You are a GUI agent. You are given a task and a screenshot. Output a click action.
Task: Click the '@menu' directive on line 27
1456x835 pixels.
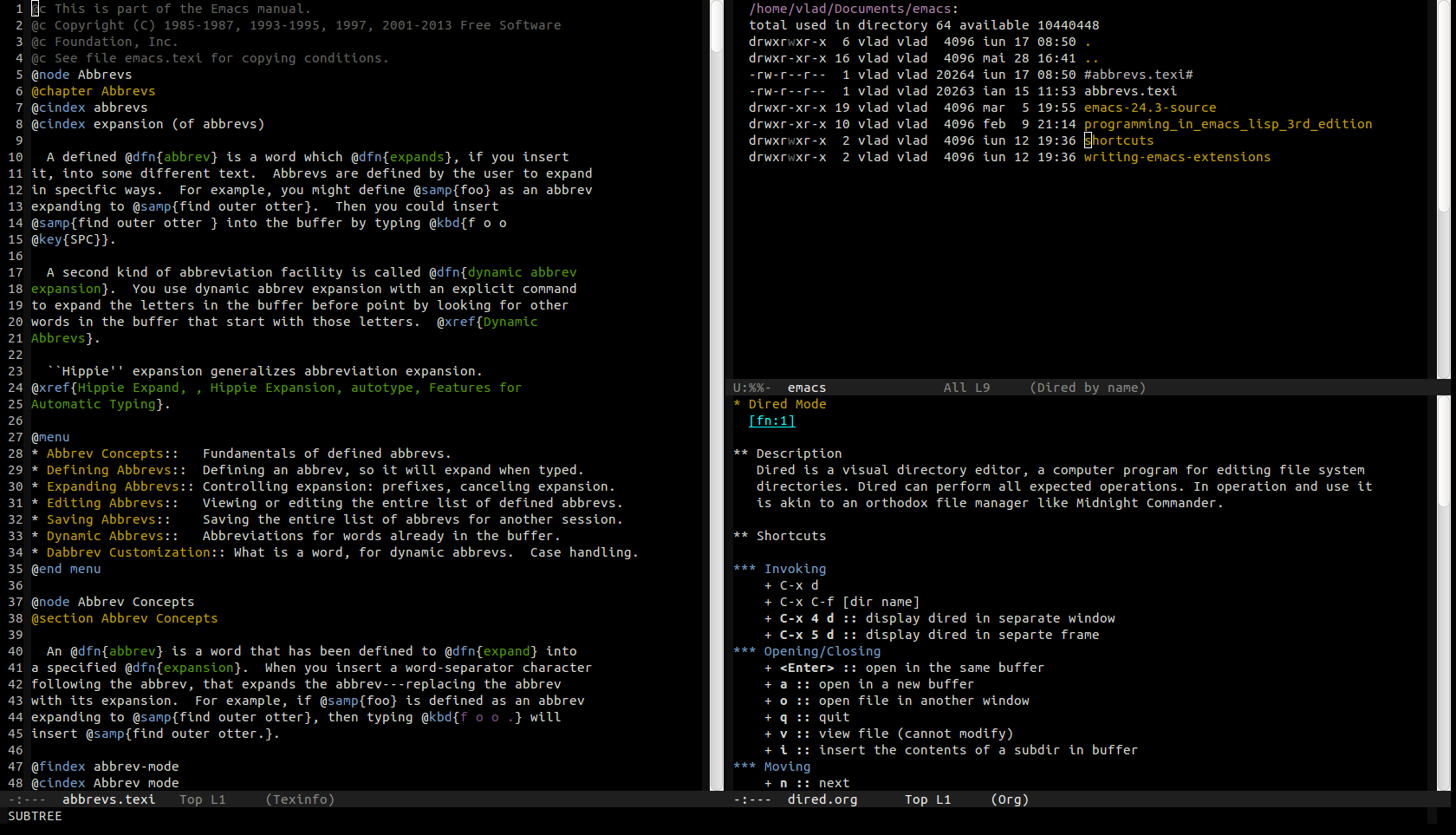click(50, 437)
